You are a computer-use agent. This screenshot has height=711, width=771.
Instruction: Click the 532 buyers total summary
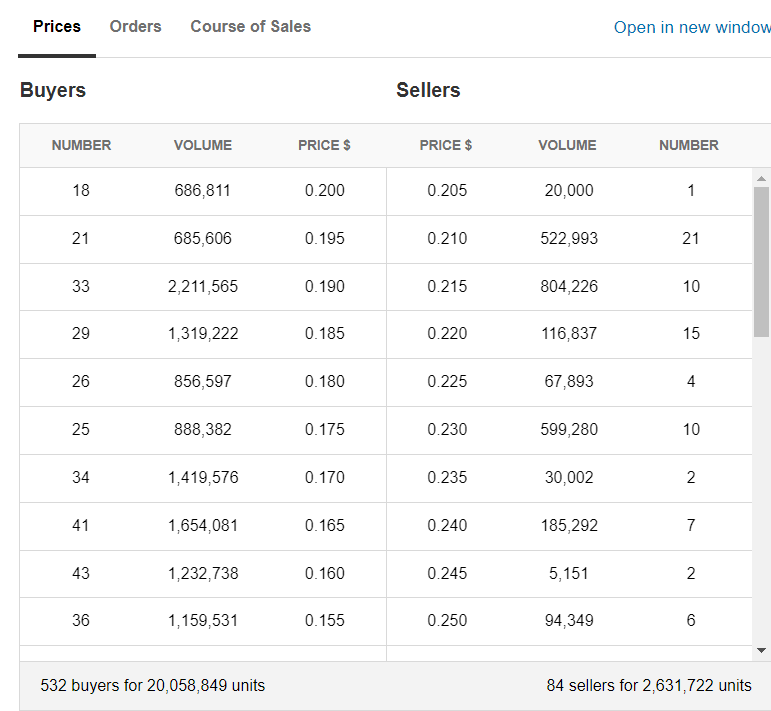point(152,686)
